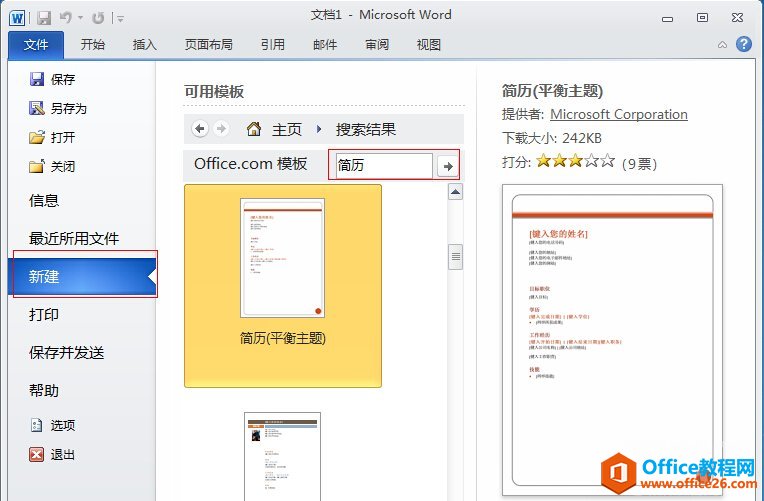The image size is (764, 501).
Task: Click the large template preview on the right
Action: (x=612, y=340)
